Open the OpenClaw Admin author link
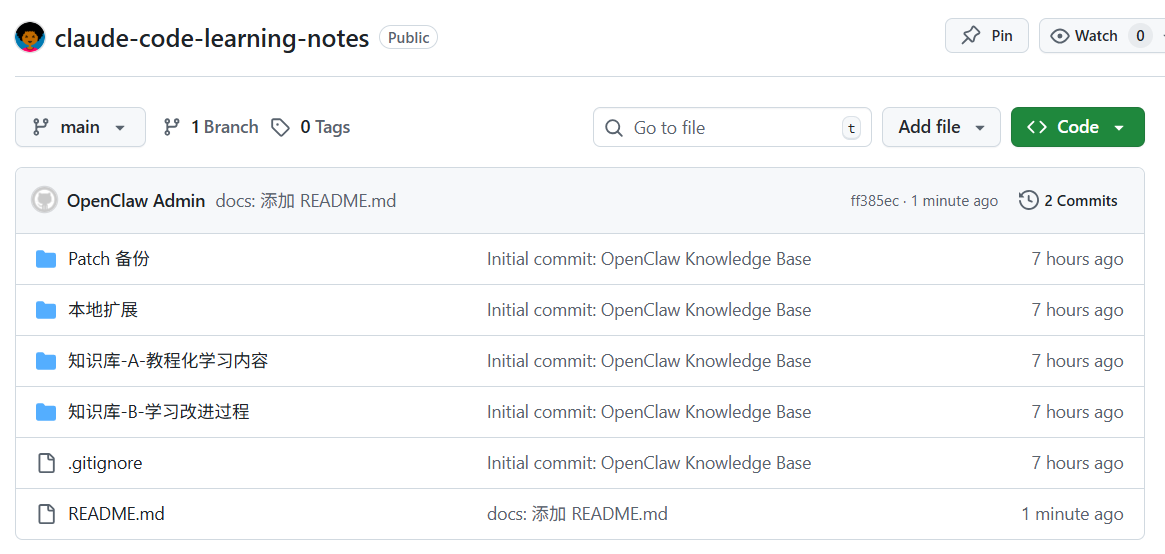 [136, 201]
